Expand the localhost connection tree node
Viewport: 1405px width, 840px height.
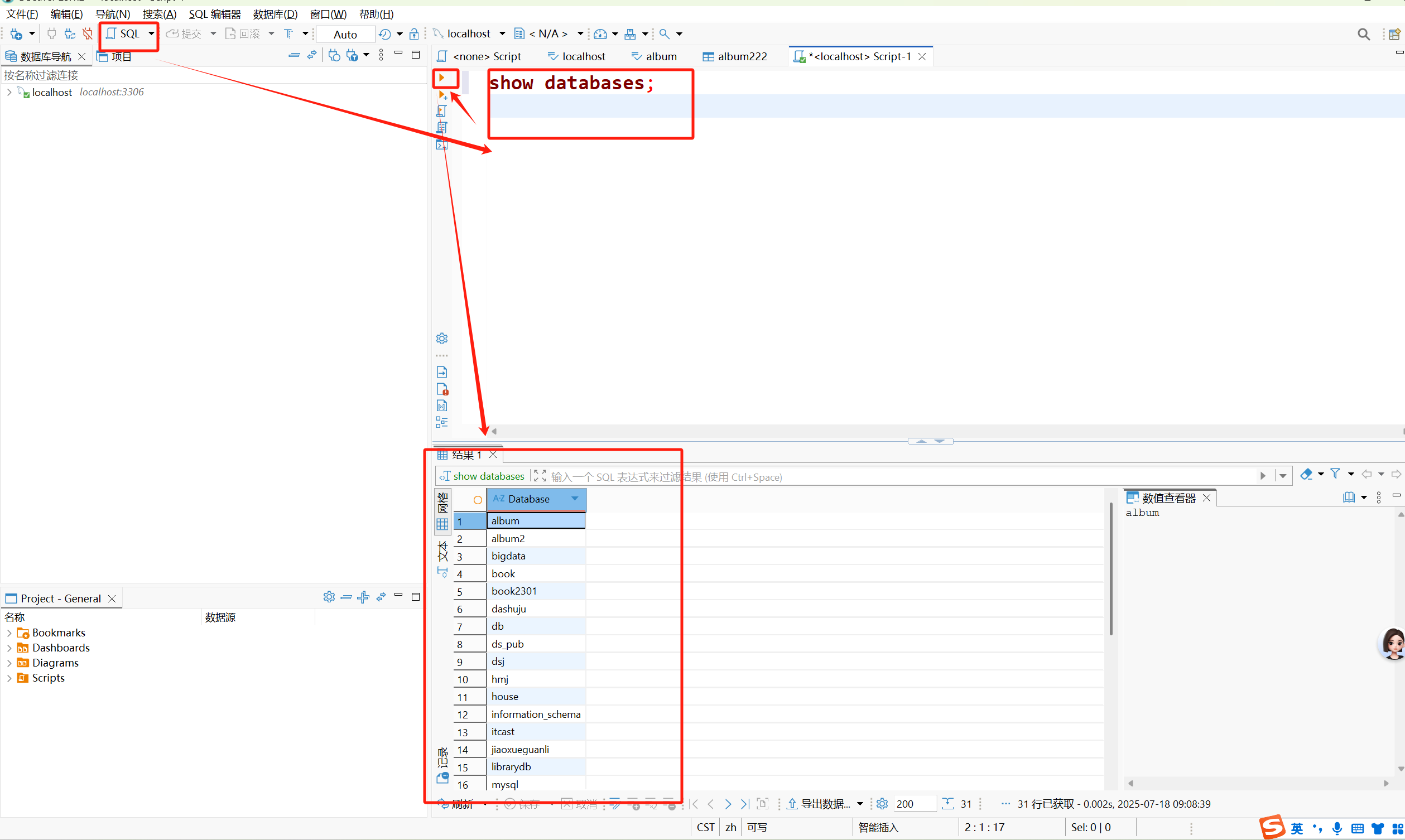(9, 91)
